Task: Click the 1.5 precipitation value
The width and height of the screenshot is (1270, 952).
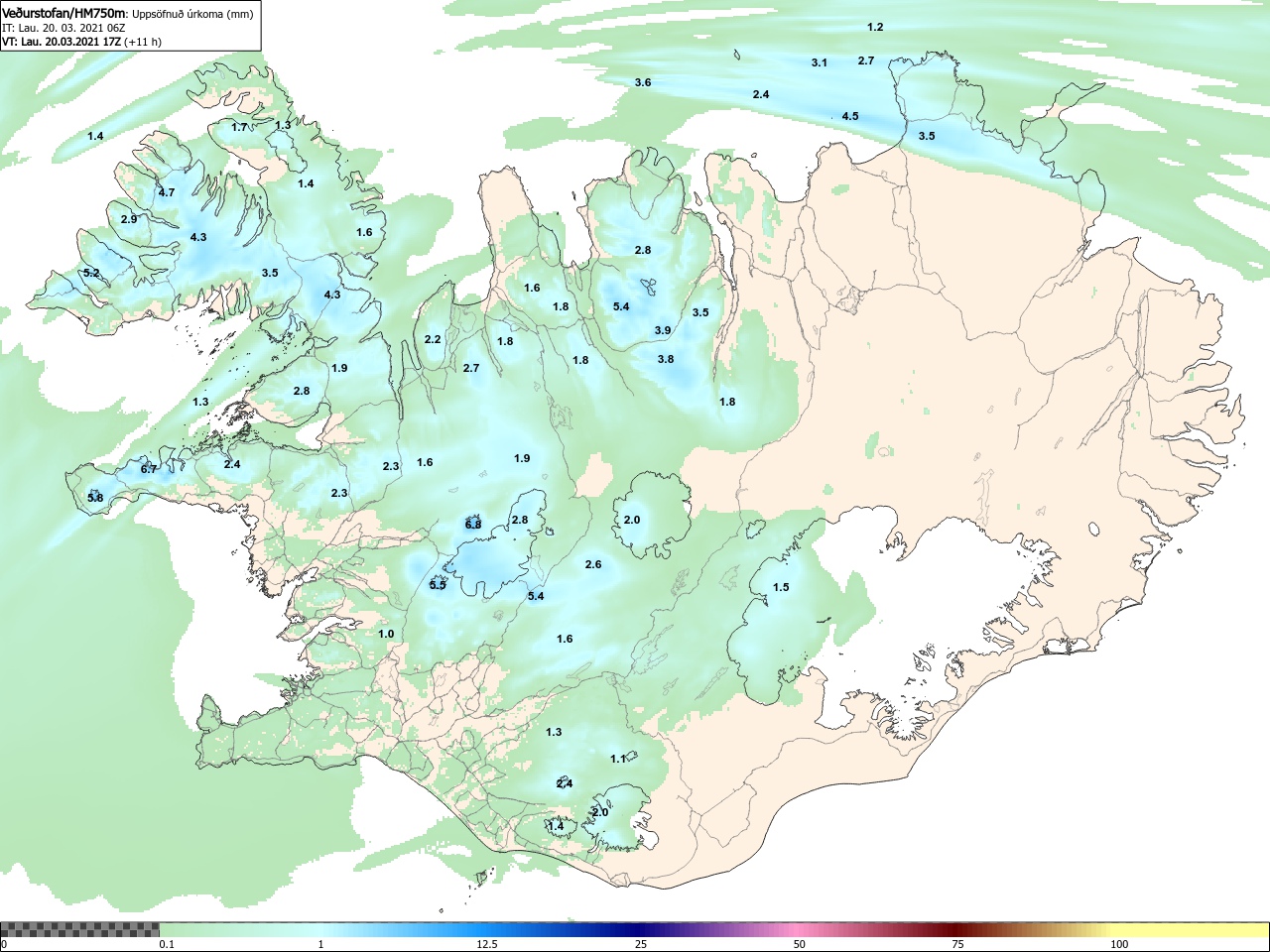Action: coord(782,587)
